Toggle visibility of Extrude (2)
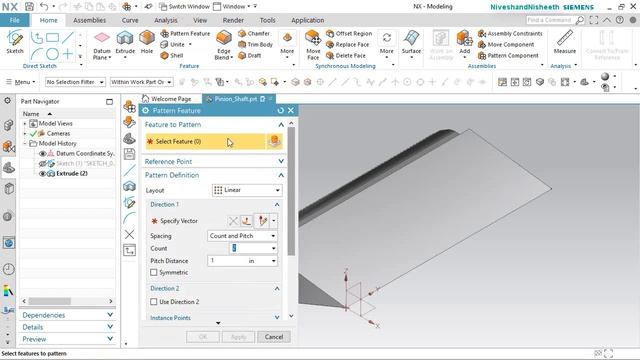640x360 pixels. coord(42,173)
